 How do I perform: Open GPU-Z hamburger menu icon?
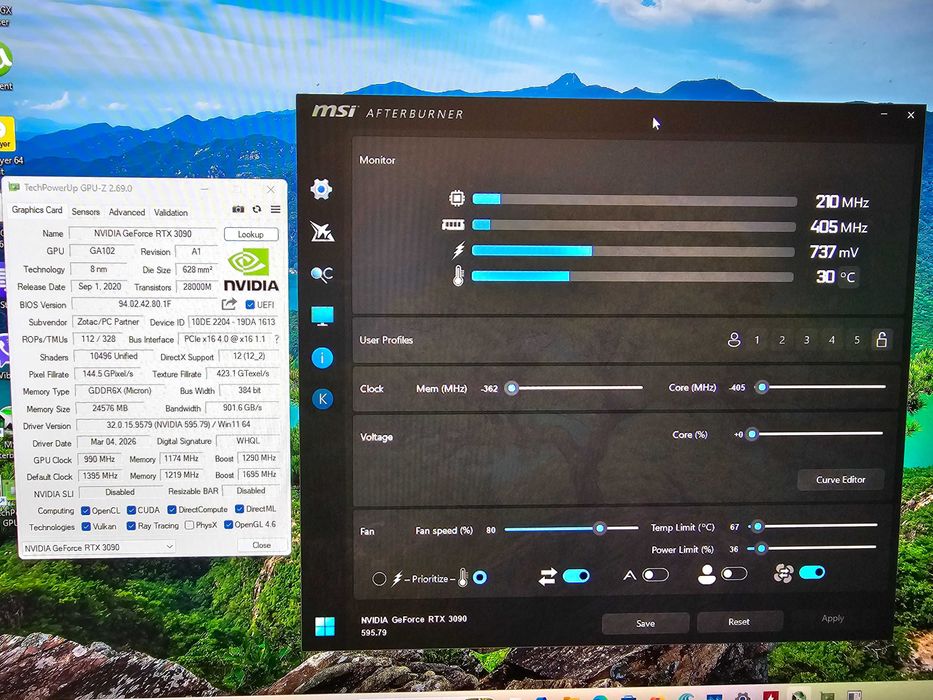(275, 209)
